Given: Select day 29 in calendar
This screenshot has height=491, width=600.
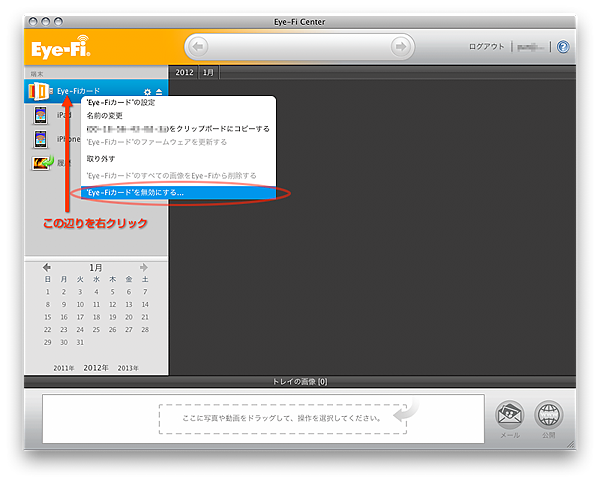Looking at the screenshot, I should 47,343.
